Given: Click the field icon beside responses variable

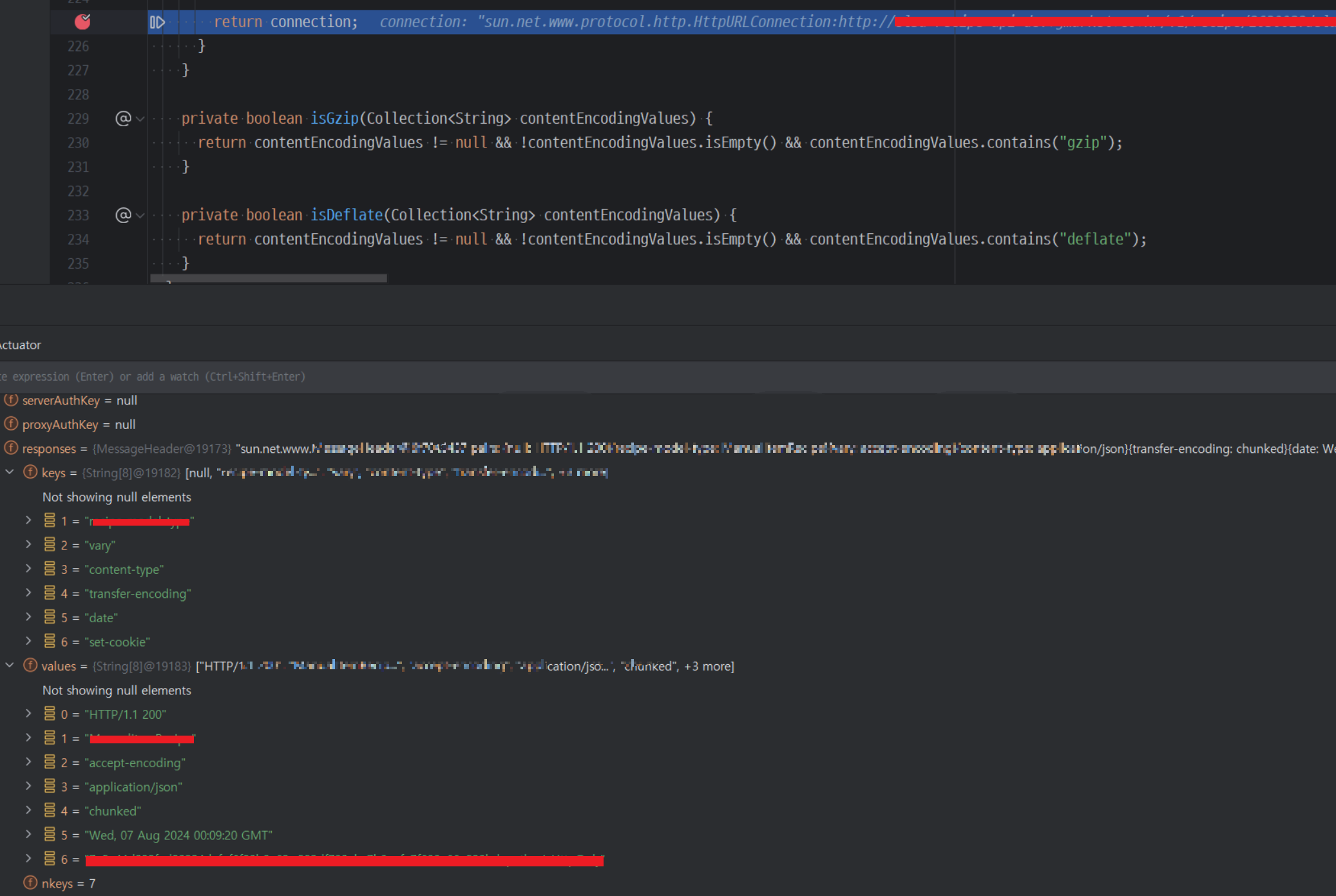Looking at the screenshot, I should pos(11,448).
